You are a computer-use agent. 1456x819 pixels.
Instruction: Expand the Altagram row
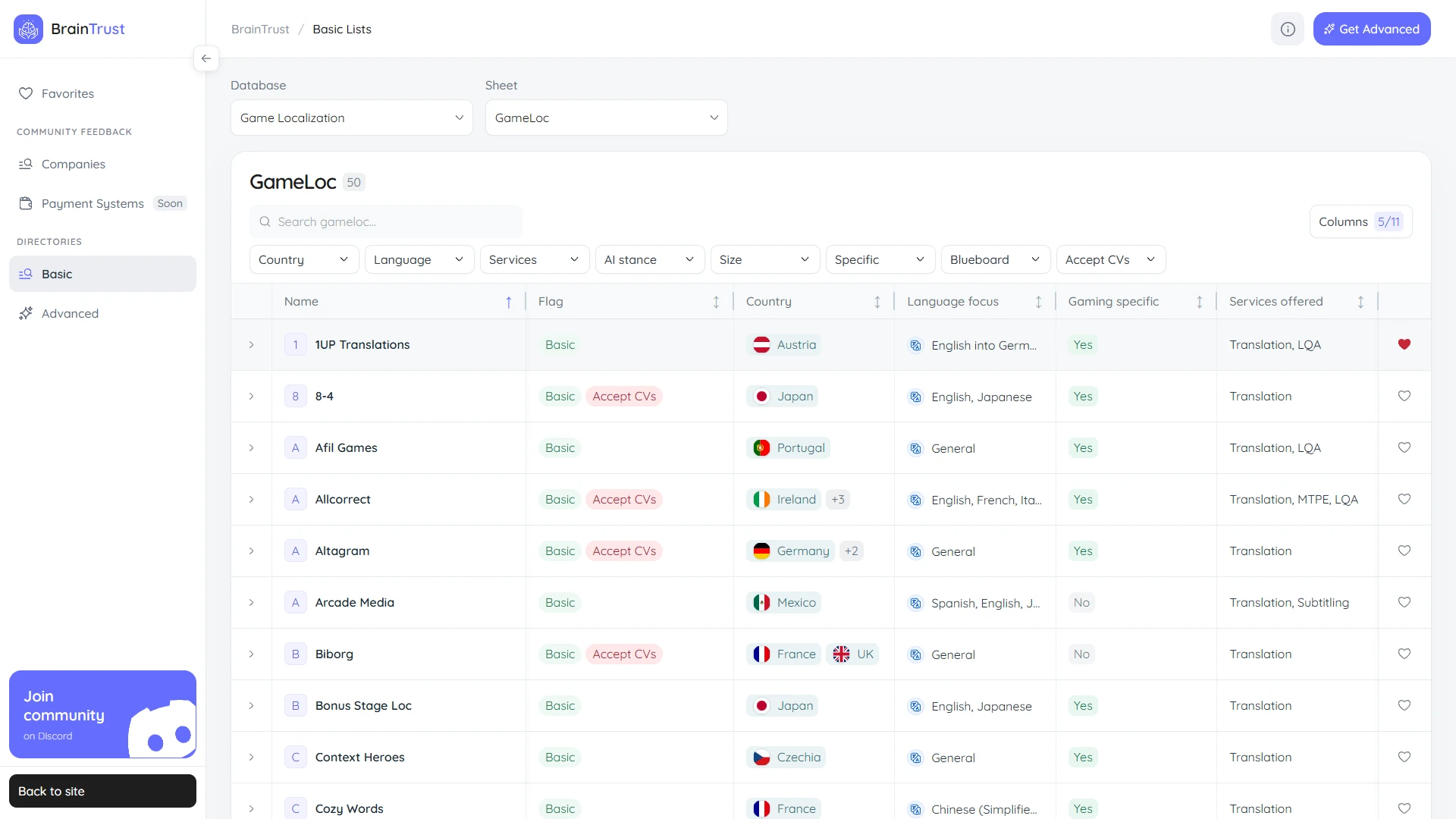(x=251, y=551)
